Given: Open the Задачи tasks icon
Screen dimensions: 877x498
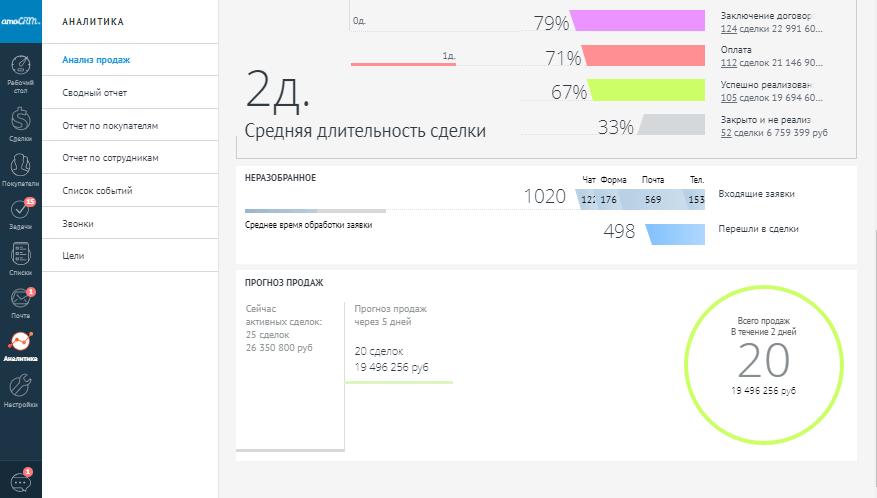Looking at the screenshot, I should click(x=20, y=212).
